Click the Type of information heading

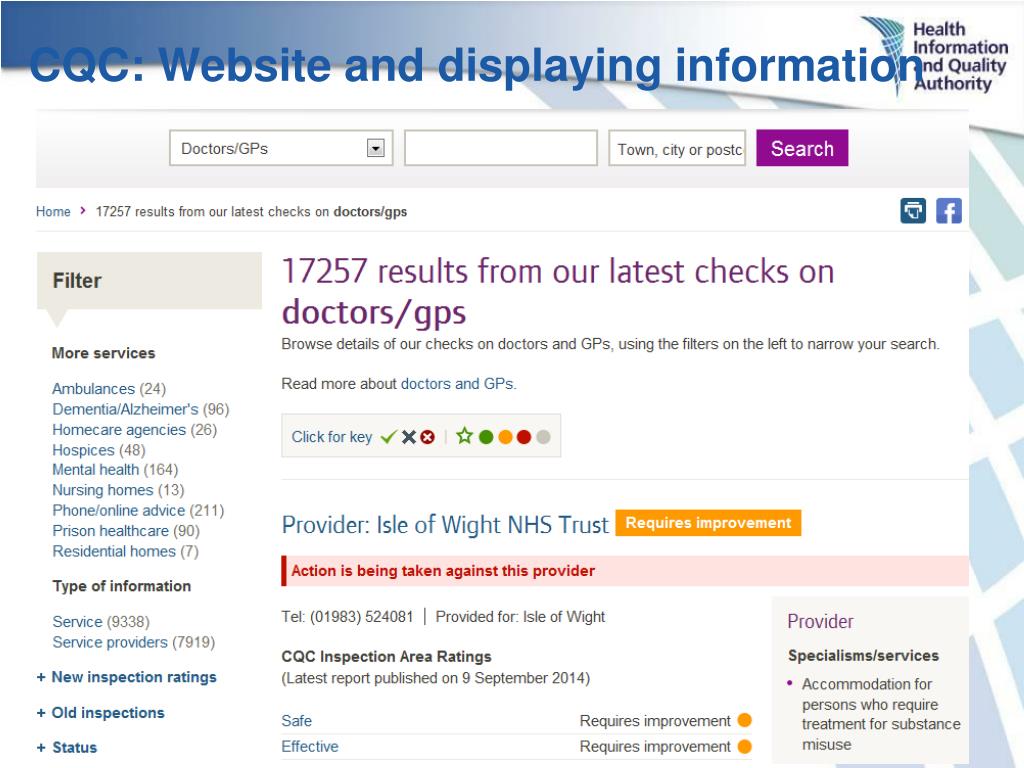(121, 586)
